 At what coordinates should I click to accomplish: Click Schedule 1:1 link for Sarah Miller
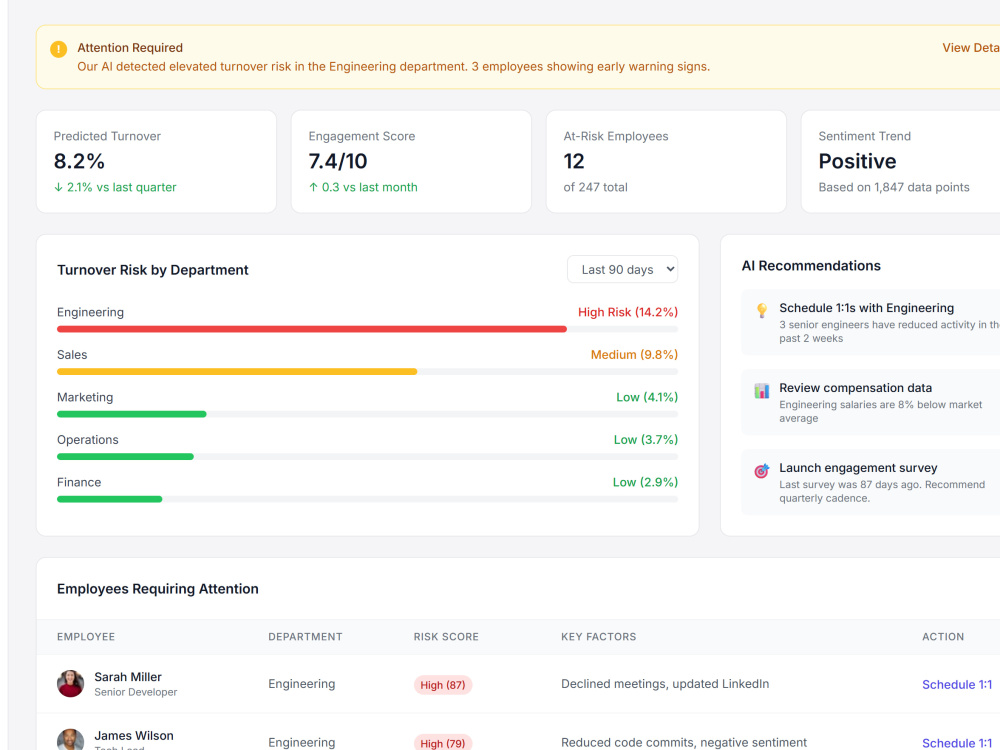[957, 684]
